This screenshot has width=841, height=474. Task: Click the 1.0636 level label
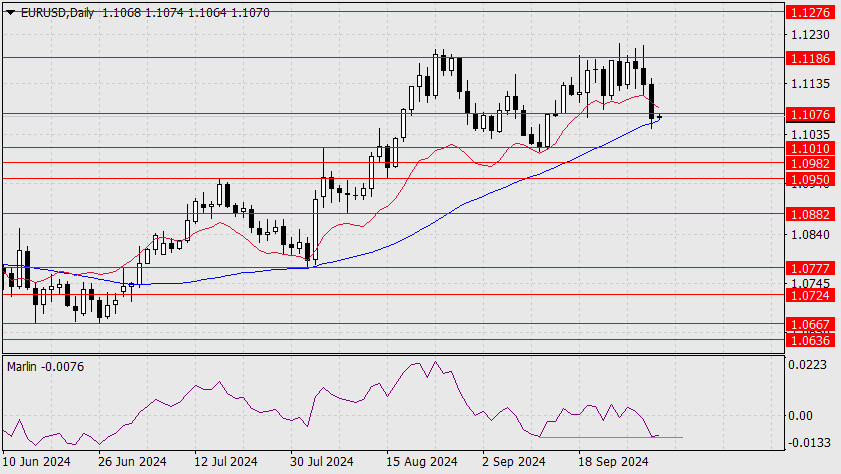point(810,340)
